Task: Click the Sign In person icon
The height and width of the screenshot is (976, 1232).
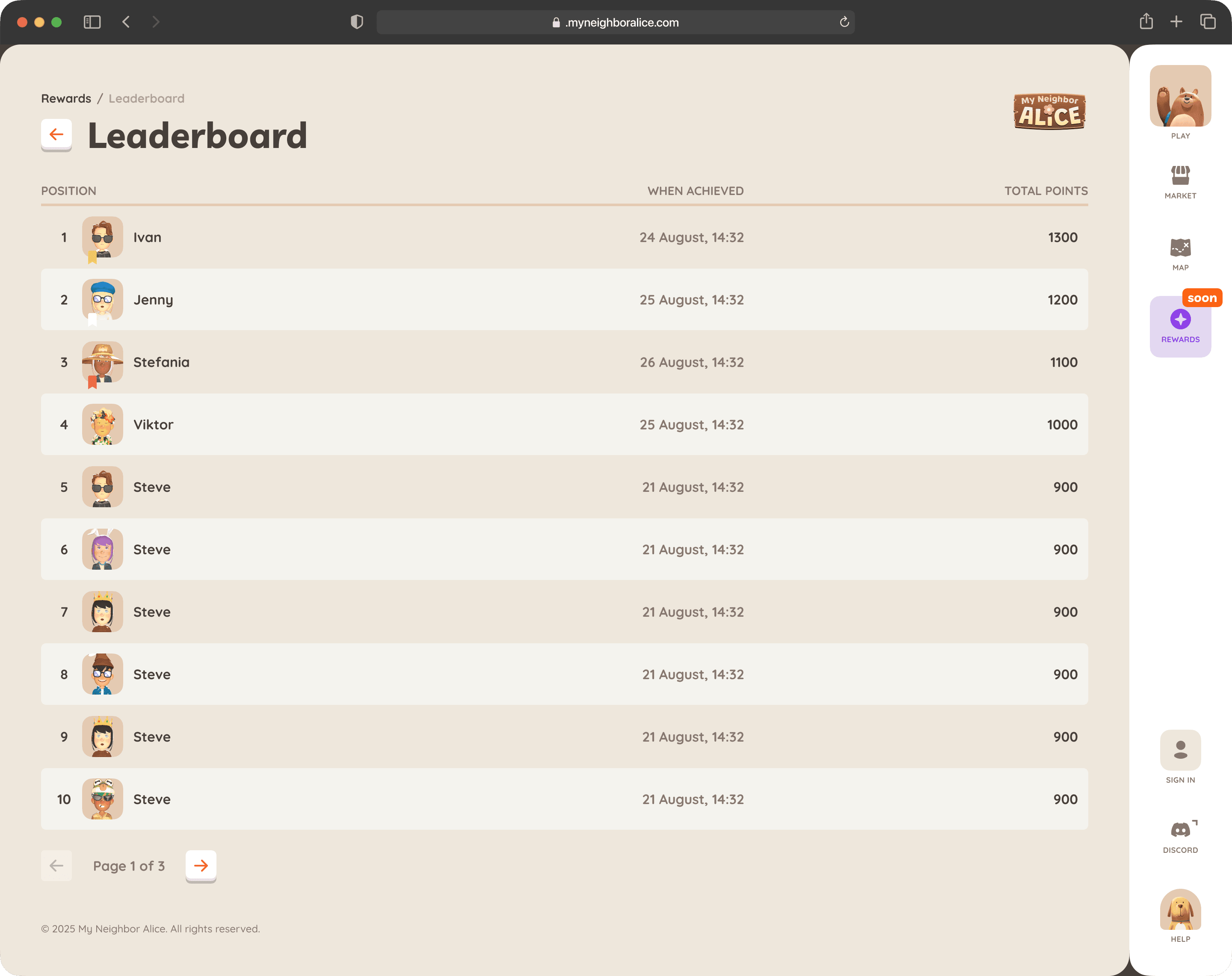Action: pyautogui.click(x=1180, y=750)
